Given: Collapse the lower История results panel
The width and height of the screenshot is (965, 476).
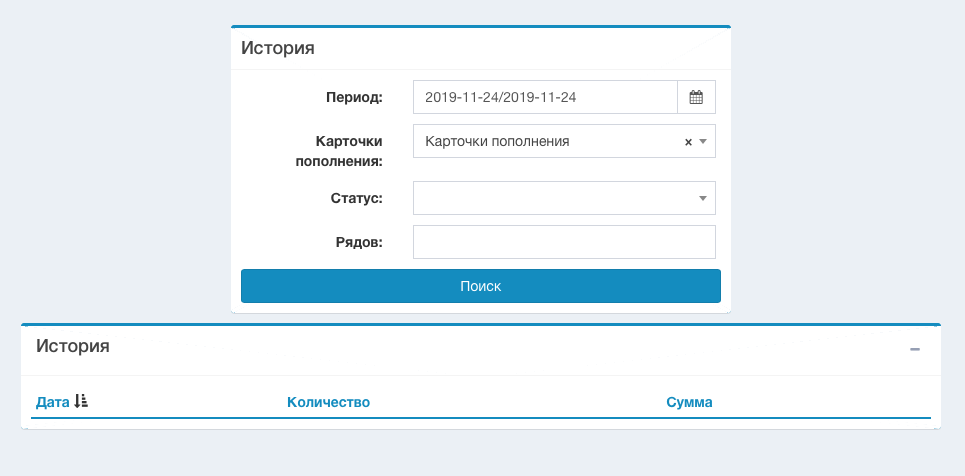Looking at the screenshot, I should click(914, 349).
